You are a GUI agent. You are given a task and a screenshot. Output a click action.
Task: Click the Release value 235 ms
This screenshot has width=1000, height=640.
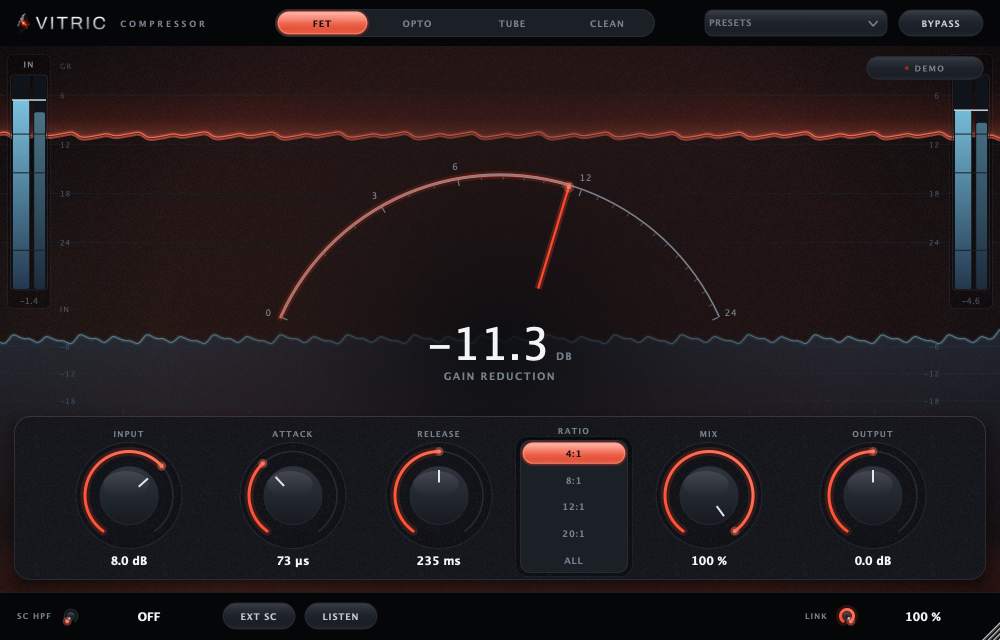439,561
